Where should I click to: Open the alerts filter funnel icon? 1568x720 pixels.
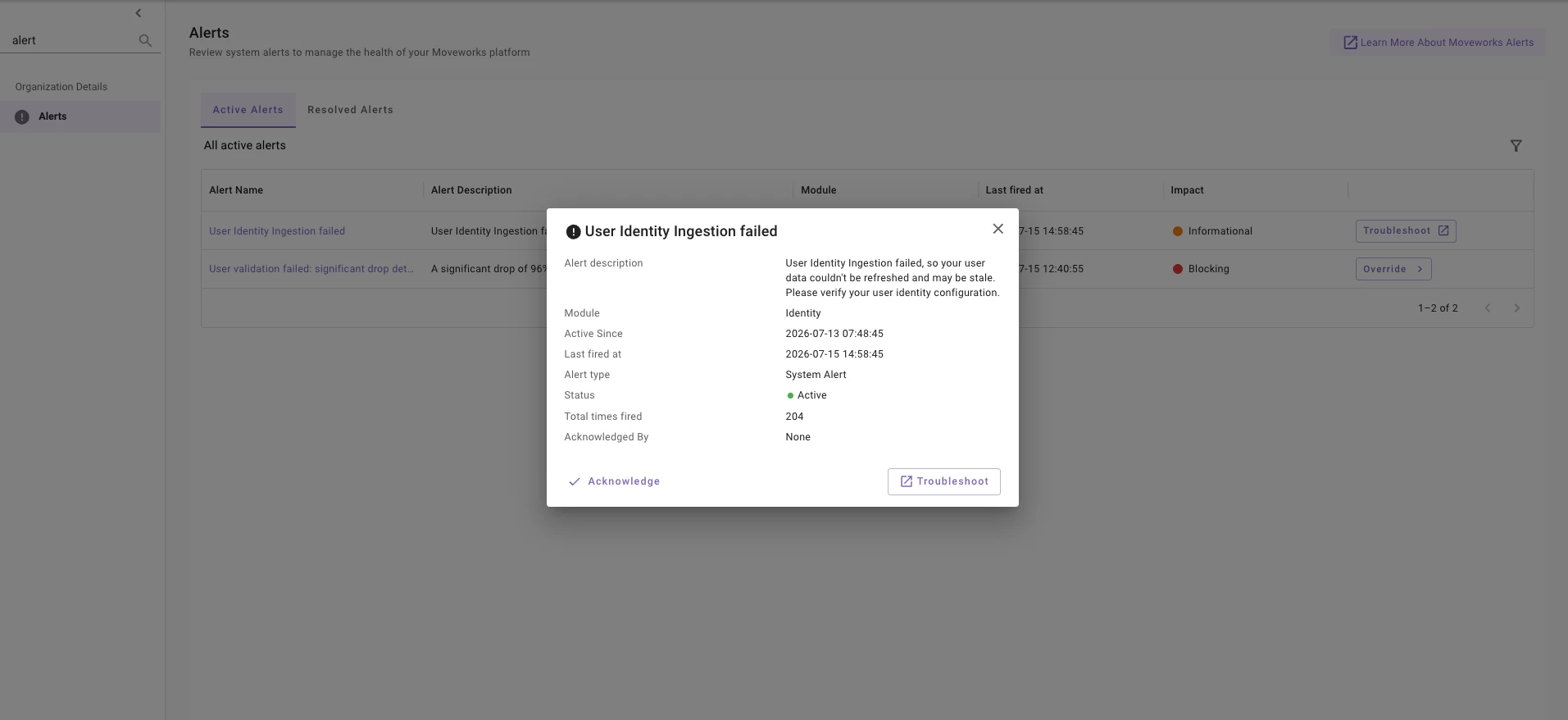(x=1516, y=146)
